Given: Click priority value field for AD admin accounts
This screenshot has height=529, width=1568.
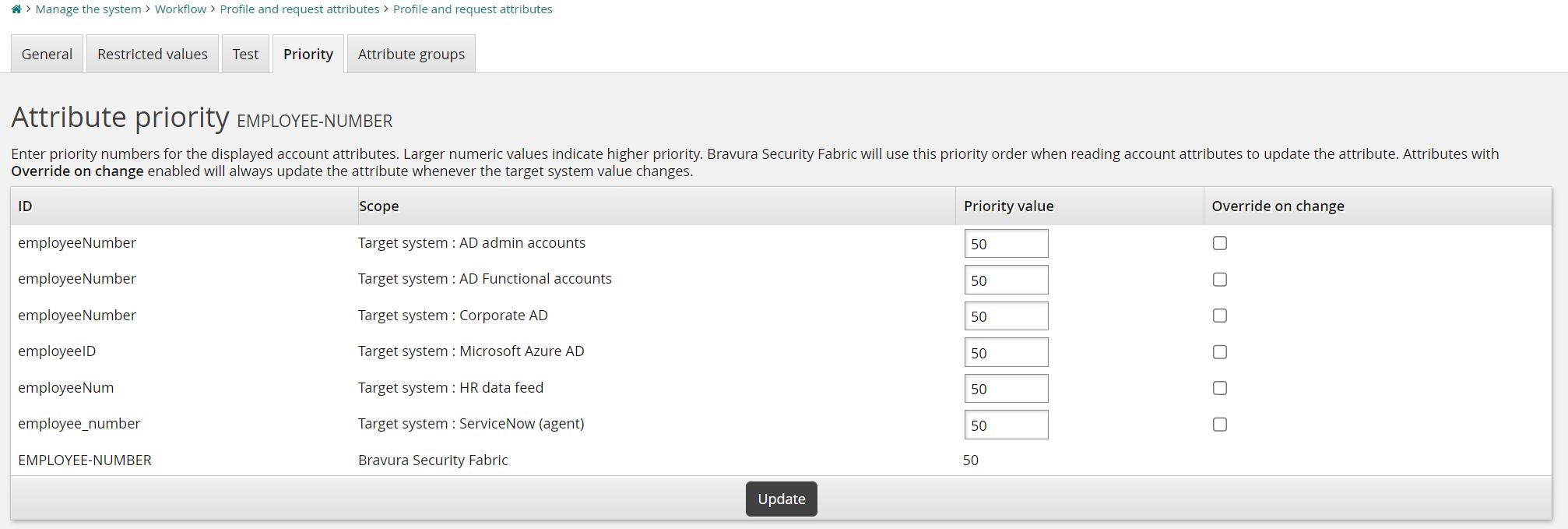Looking at the screenshot, I should (1006, 244).
